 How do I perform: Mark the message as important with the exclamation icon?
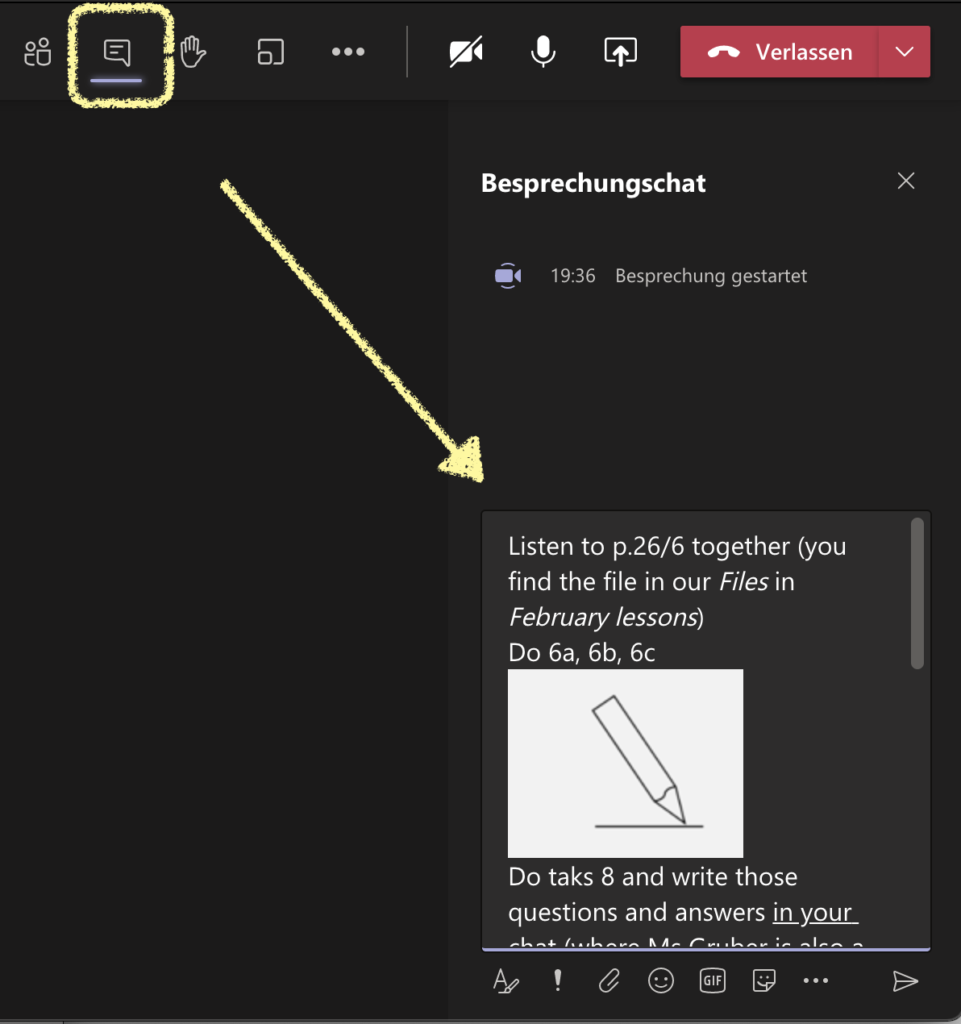(557, 980)
